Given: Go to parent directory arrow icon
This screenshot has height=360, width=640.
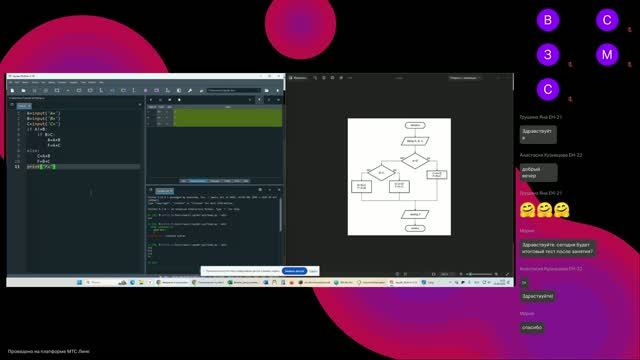Looking at the screenshot, I should pyautogui.click(x=278, y=90).
